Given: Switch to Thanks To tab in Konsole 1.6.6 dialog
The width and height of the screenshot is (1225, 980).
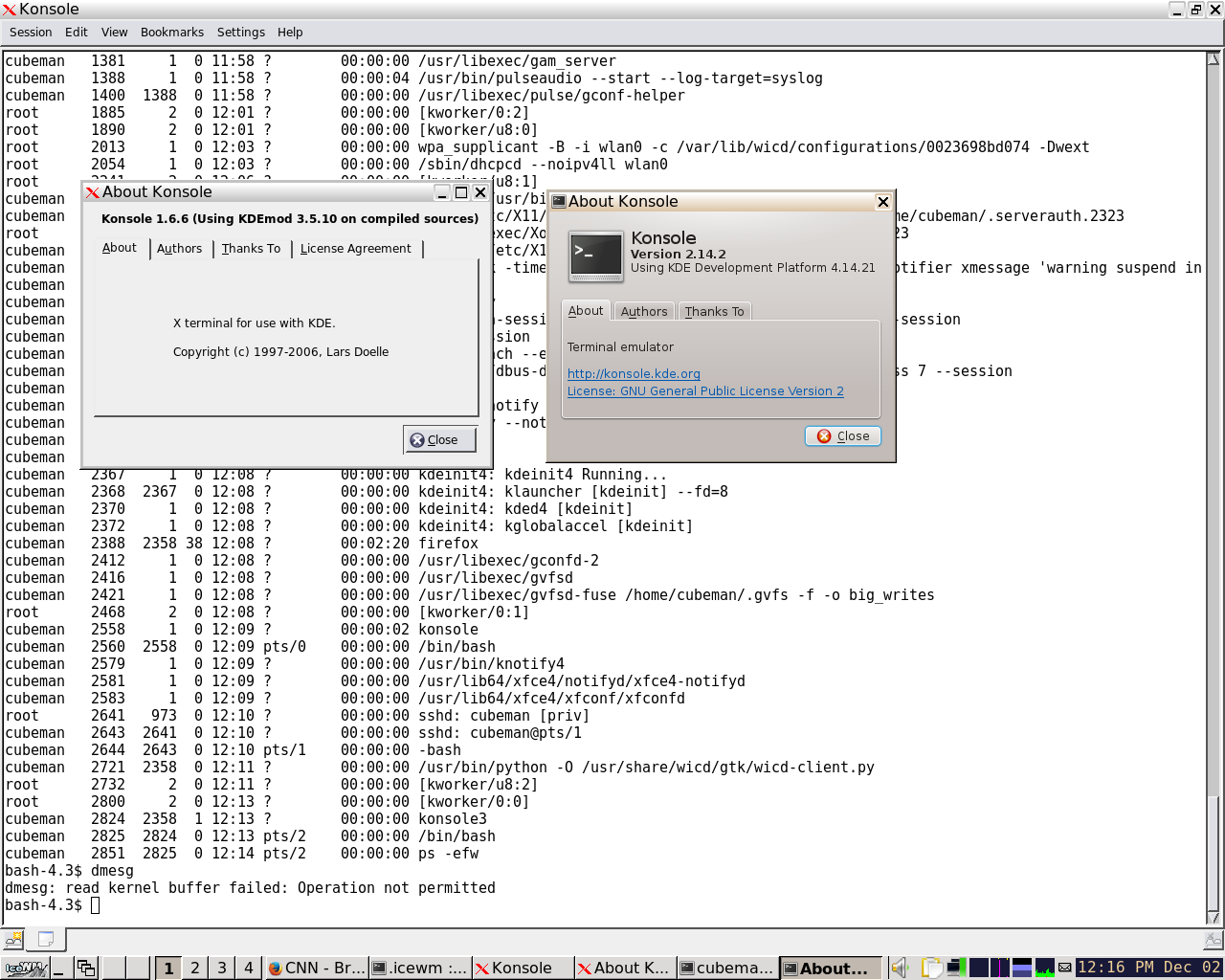Looking at the screenshot, I should click(251, 249).
